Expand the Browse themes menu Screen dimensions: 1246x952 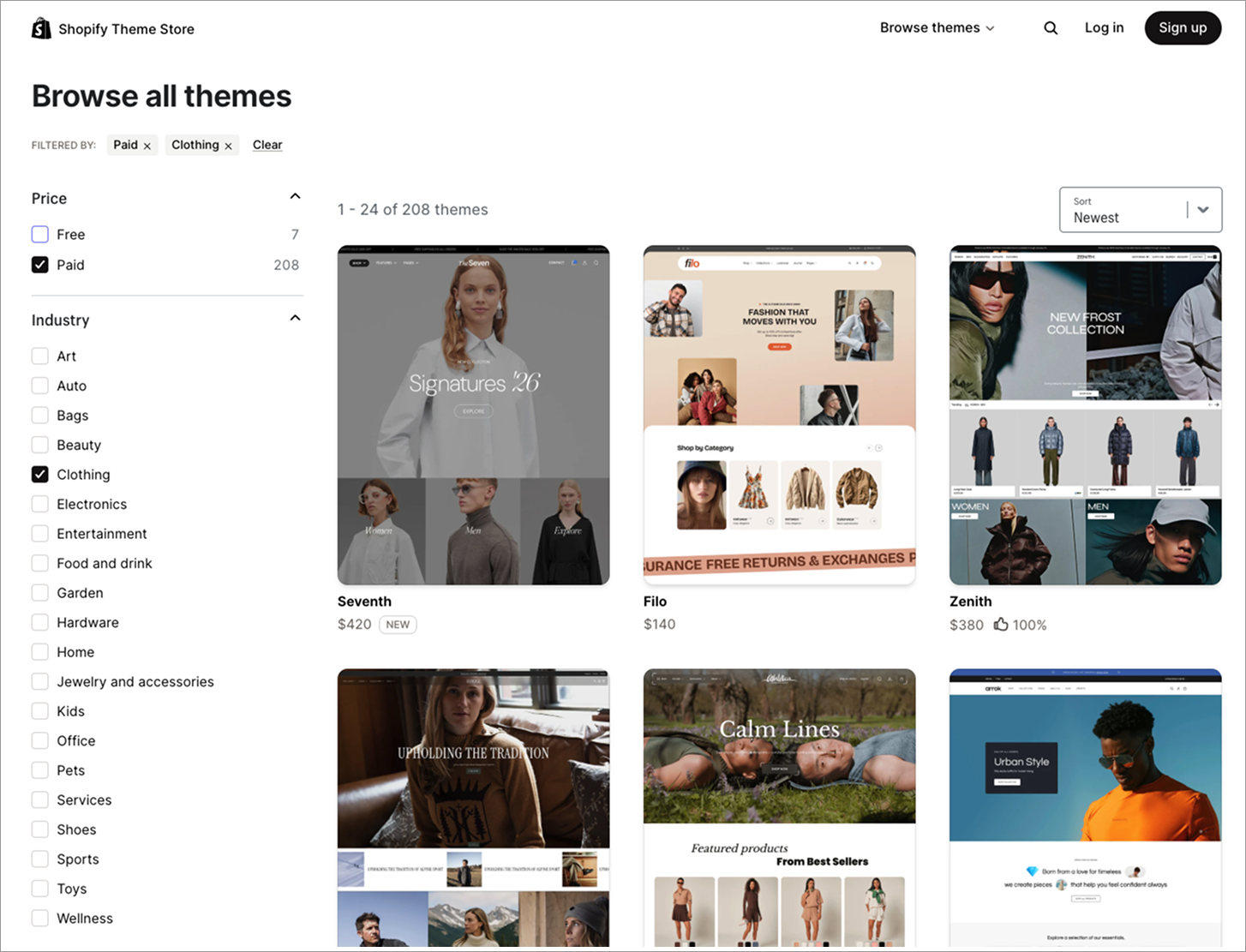937,28
